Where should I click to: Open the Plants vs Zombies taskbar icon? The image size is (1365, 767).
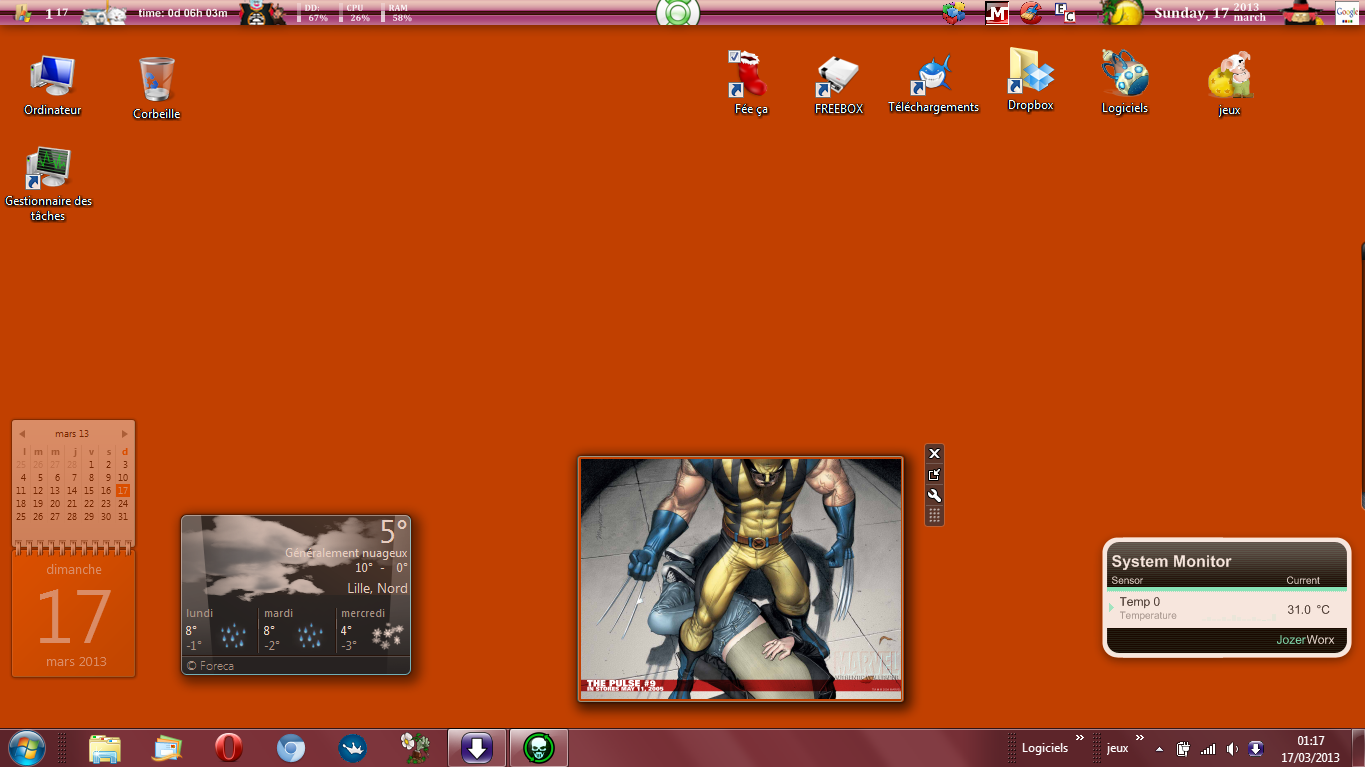[x=414, y=748]
